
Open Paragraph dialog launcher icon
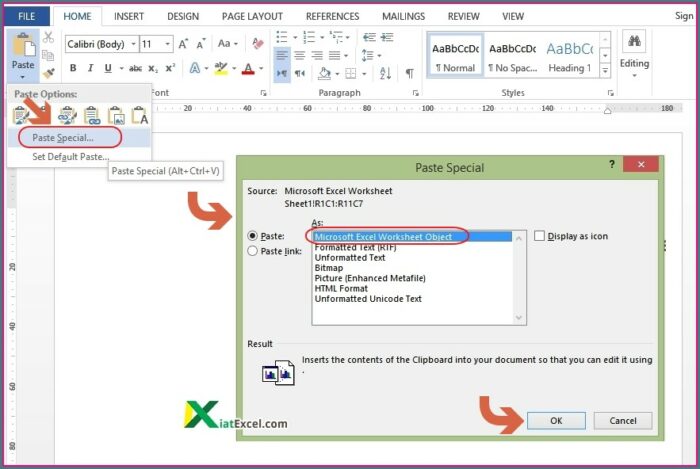pyautogui.click(x=415, y=93)
